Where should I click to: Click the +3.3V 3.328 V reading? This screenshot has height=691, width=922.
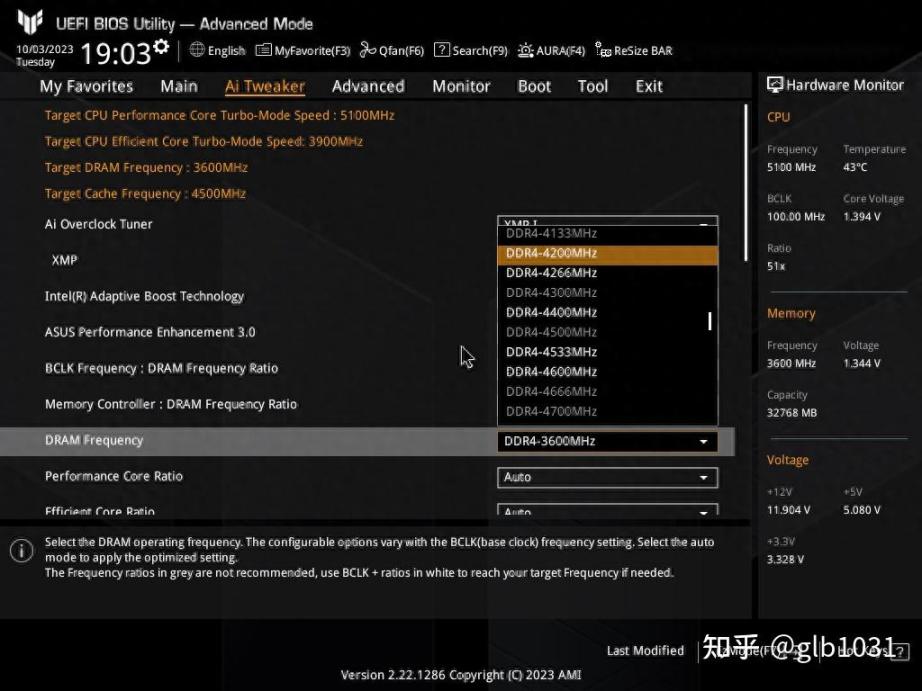point(786,560)
